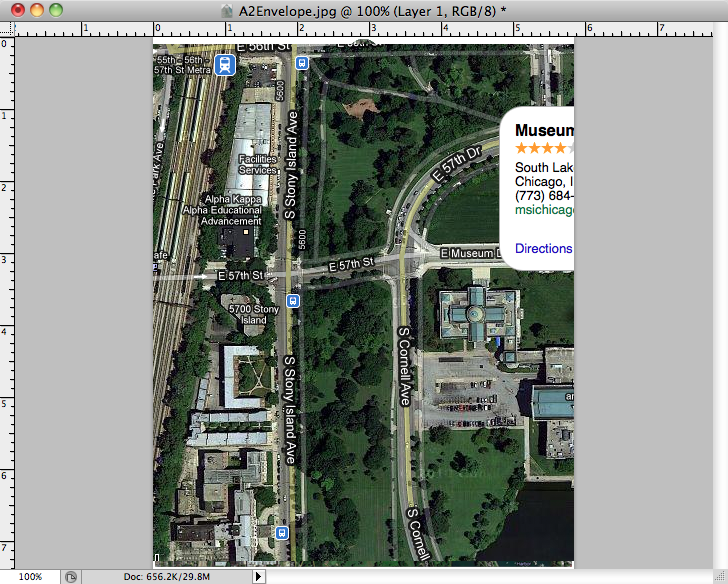Click the Metra train station icon
The image size is (728, 584).
[x=225, y=65]
